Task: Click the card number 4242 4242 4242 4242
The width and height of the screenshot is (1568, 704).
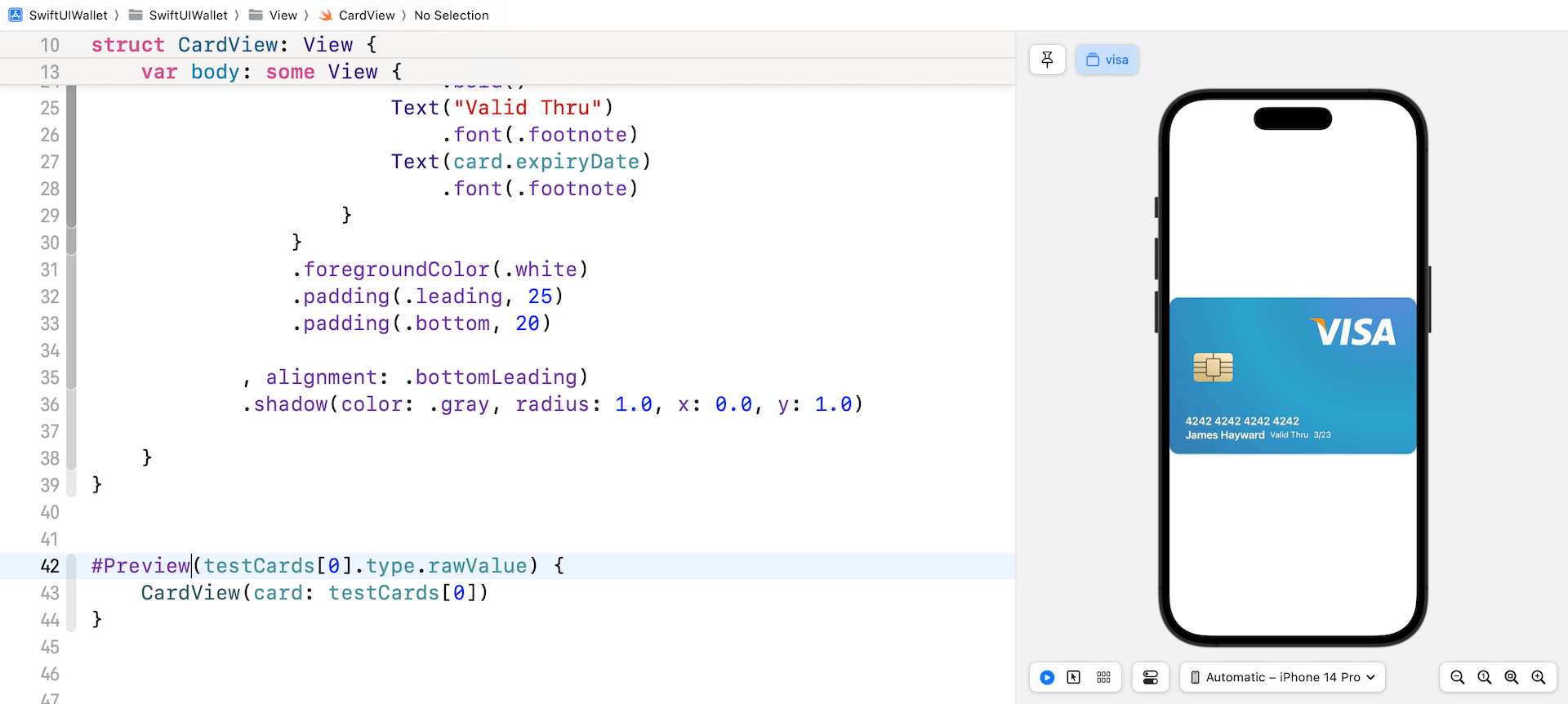Action: pyautogui.click(x=1242, y=421)
